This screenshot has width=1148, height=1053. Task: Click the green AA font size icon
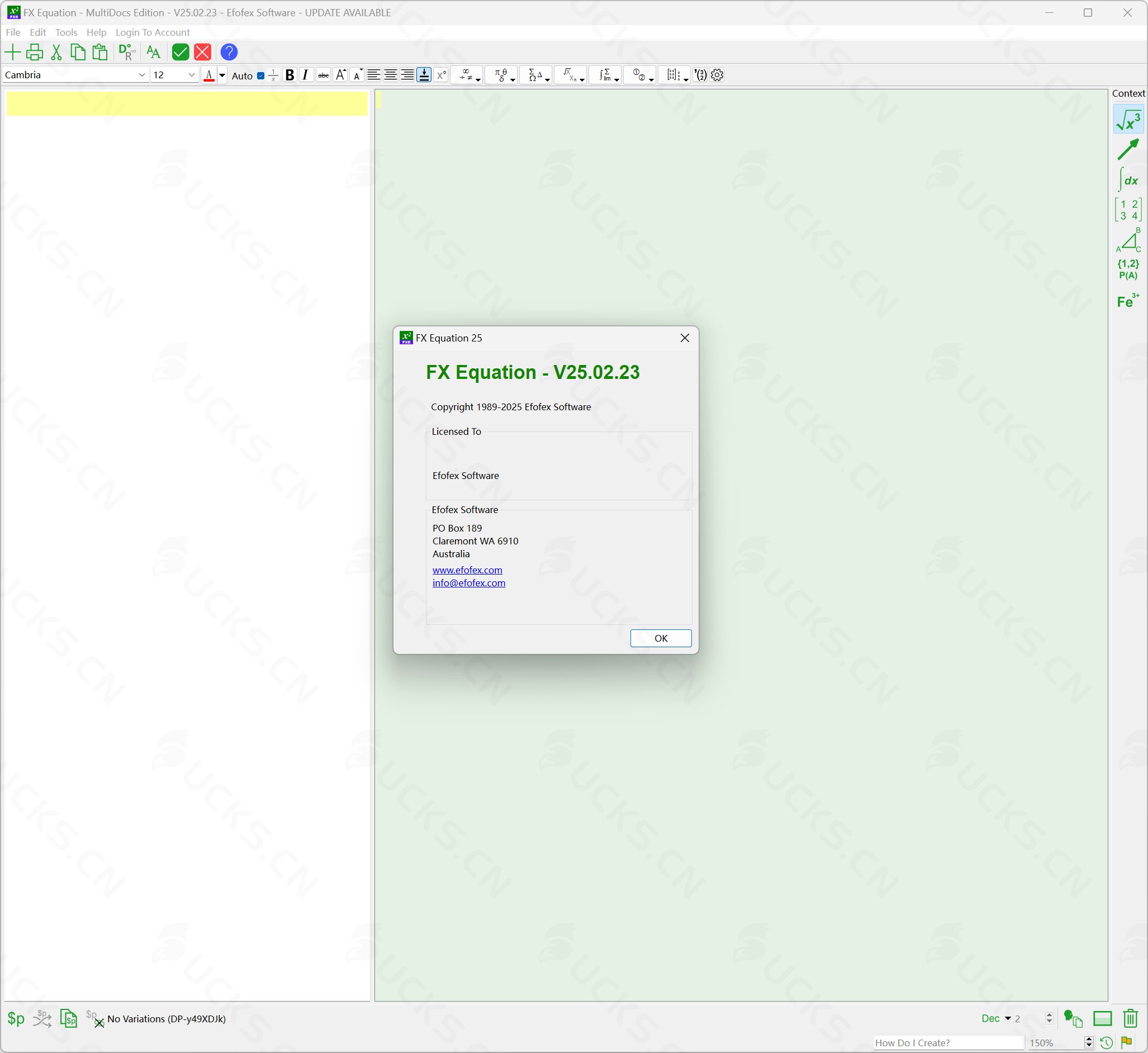[153, 53]
